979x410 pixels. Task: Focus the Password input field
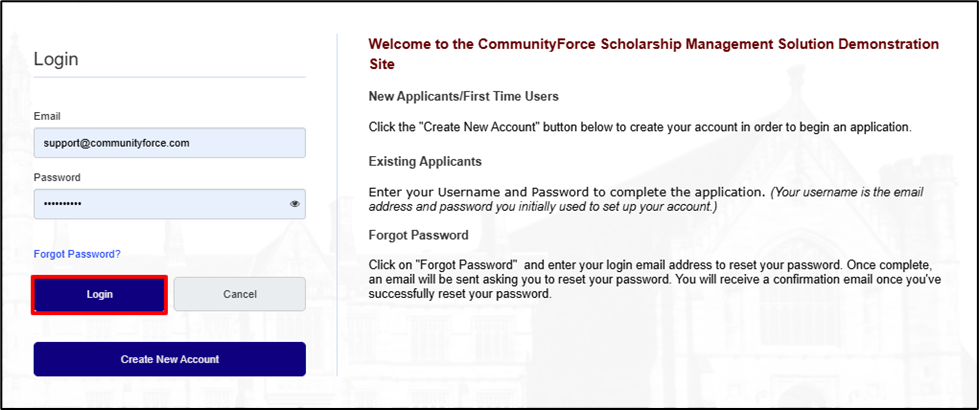point(170,204)
